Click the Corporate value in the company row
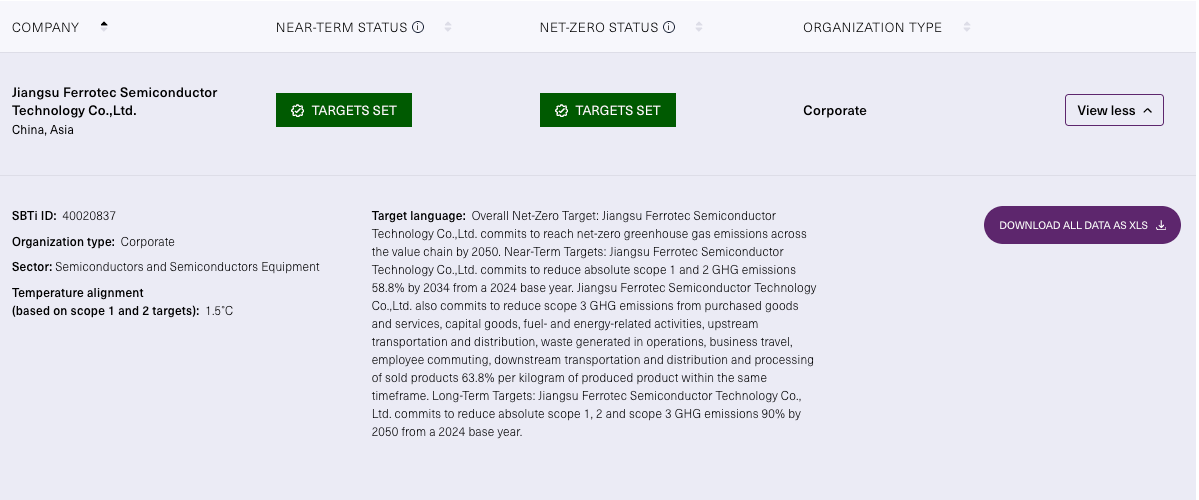 click(x=834, y=110)
